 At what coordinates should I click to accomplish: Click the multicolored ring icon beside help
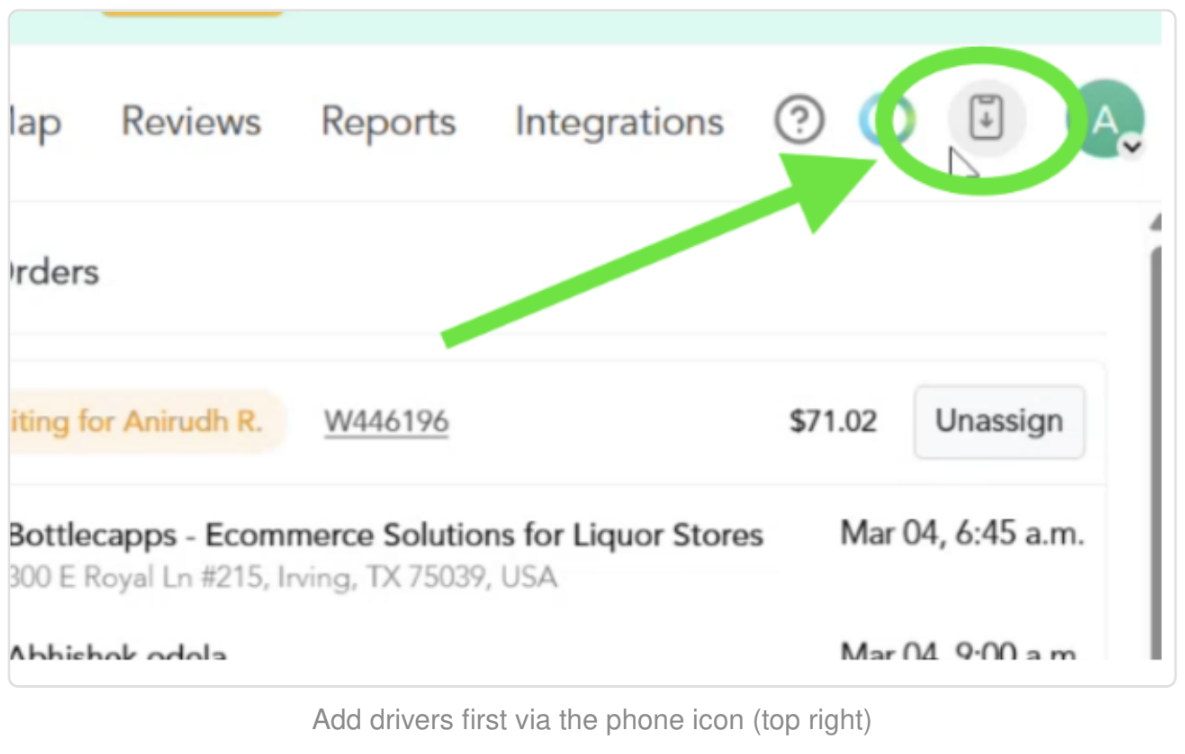887,119
